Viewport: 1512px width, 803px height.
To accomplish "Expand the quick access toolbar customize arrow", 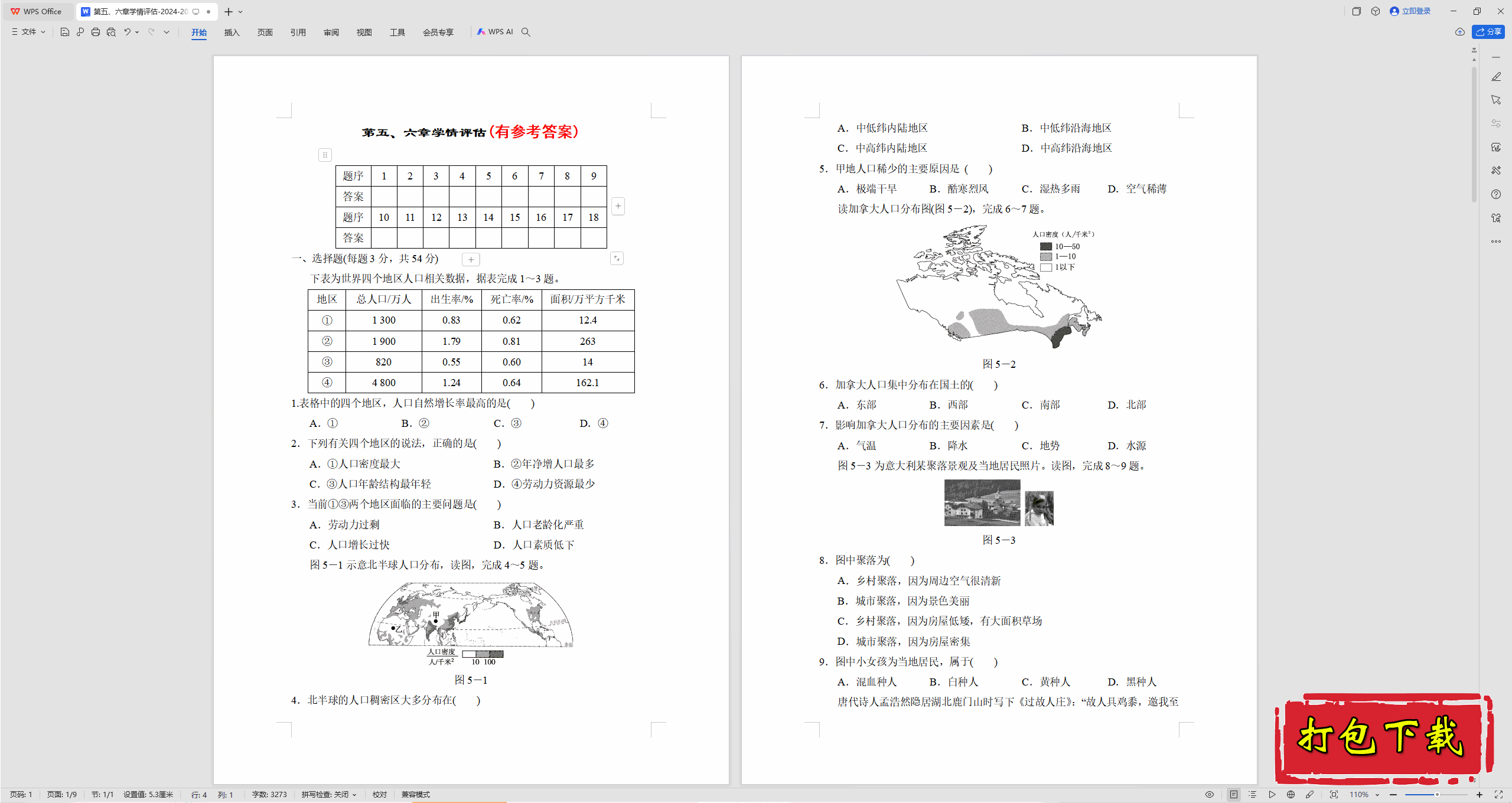I will (167, 32).
